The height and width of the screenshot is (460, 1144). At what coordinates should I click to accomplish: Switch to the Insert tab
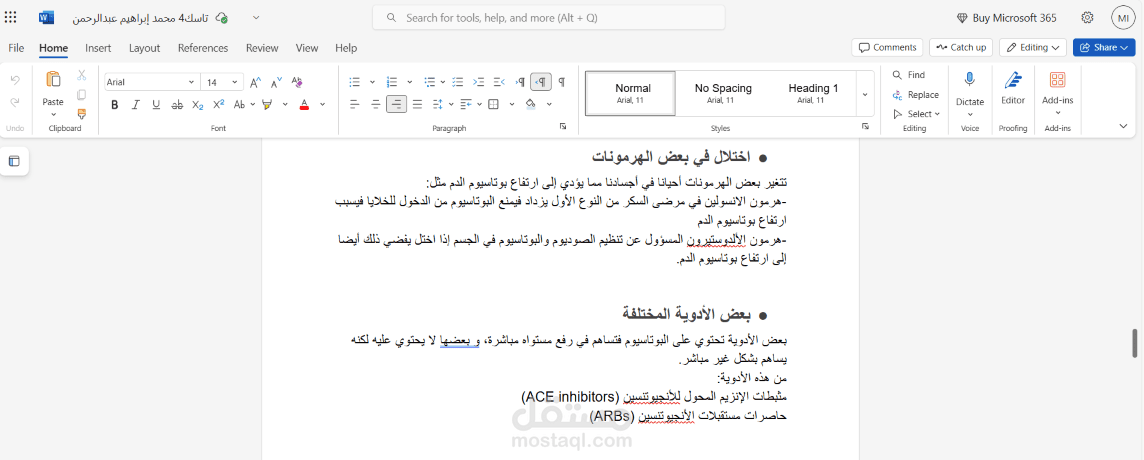tap(98, 48)
